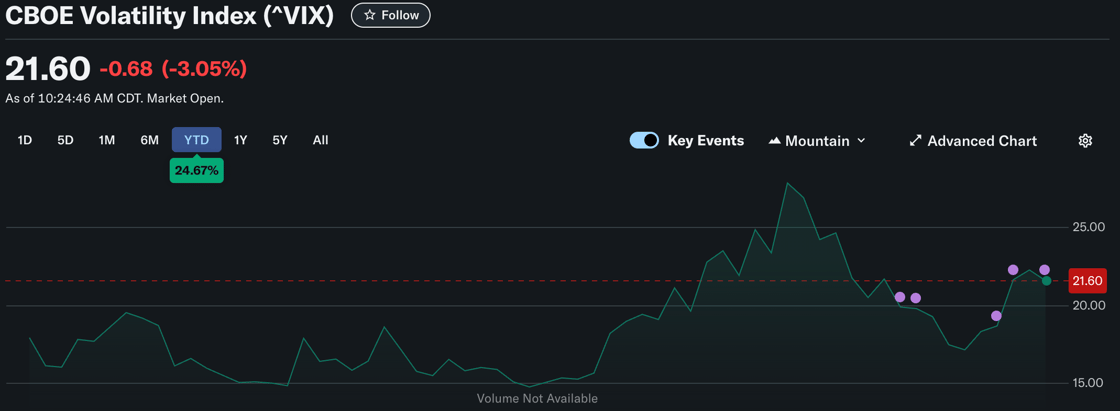
Task: Select the 6M time range
Action: [x=149, y=140]
